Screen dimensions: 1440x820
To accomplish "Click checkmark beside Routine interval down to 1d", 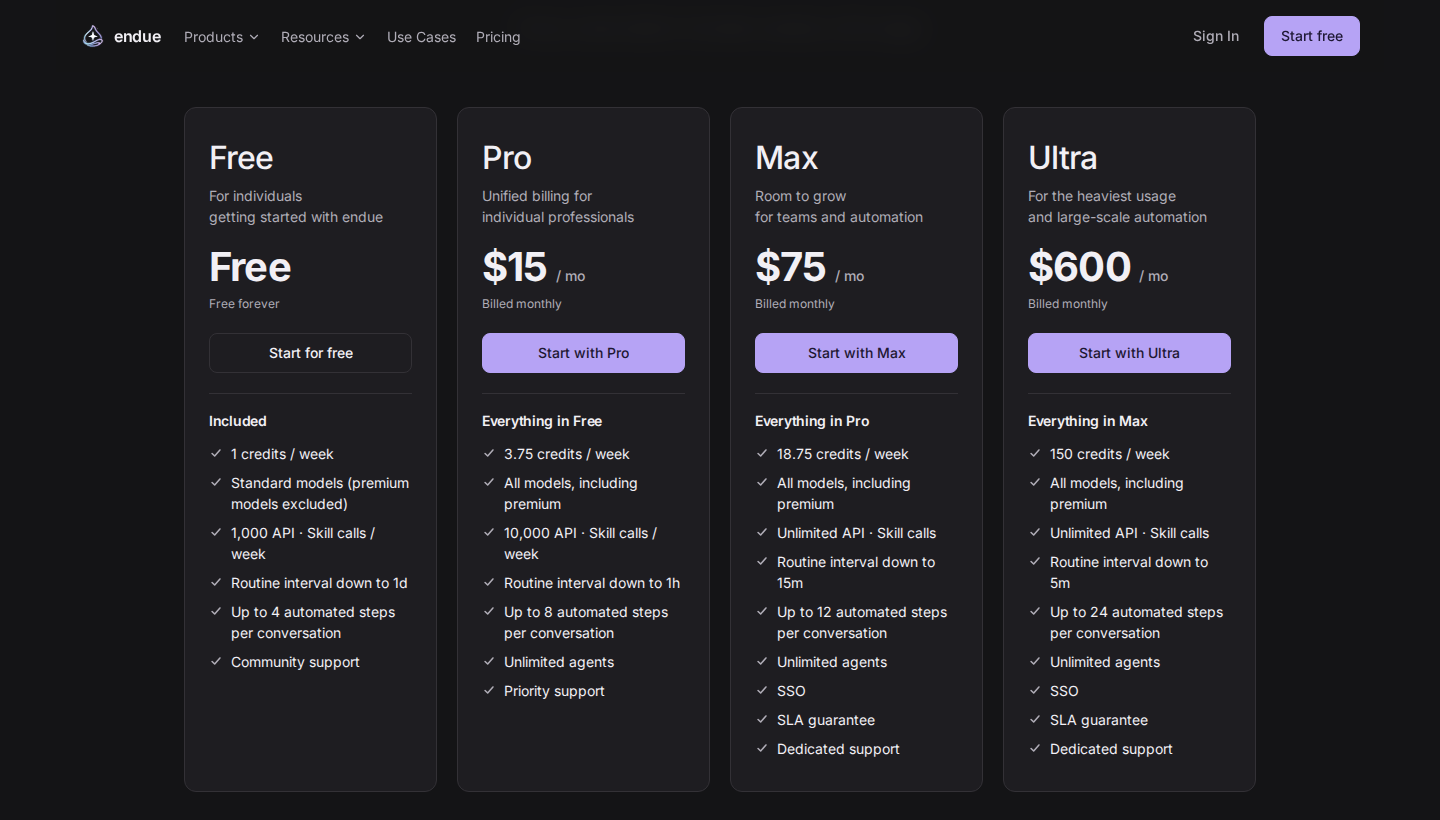I will (x=216, y=583).
